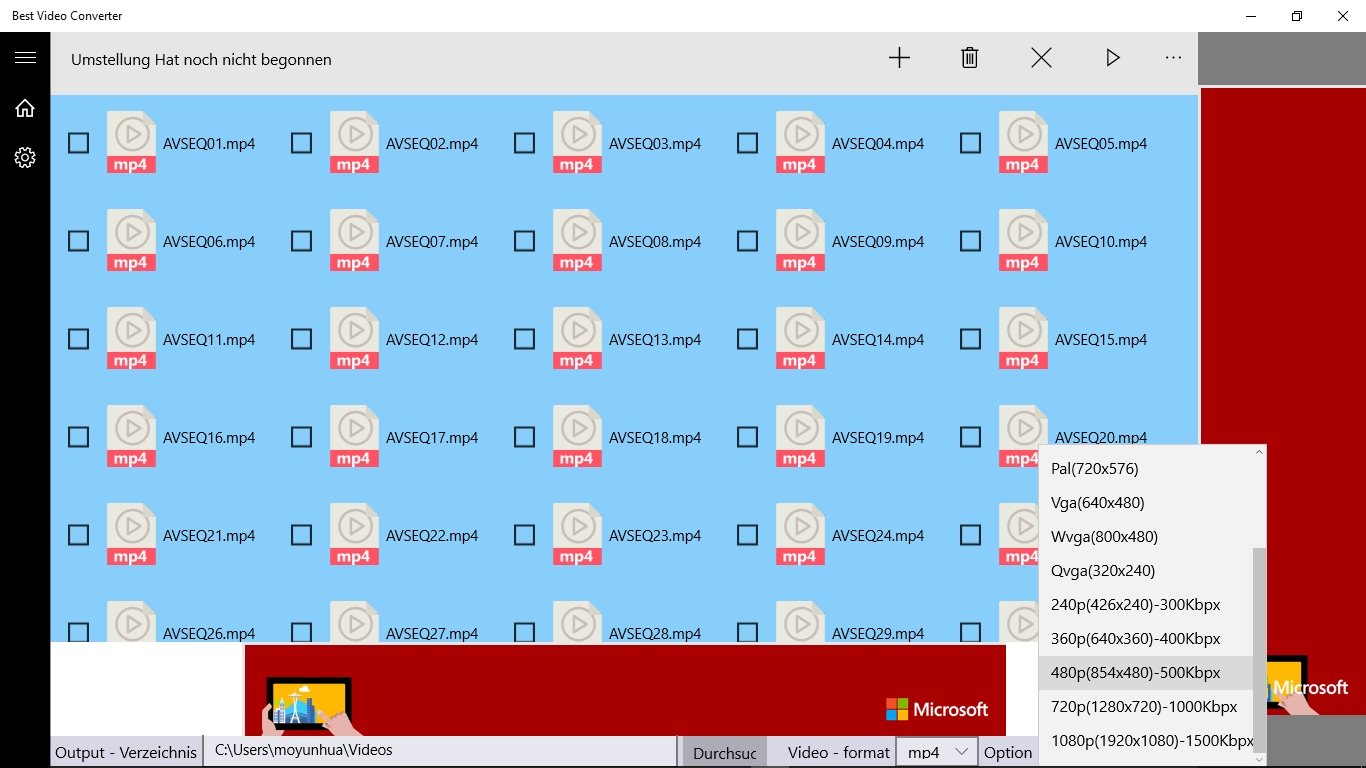This screenshot has width=1366, height=768.
Task: Click the AVSEQ29.mp4 file name
Action: pyautogui.click(x=878, y=633)
